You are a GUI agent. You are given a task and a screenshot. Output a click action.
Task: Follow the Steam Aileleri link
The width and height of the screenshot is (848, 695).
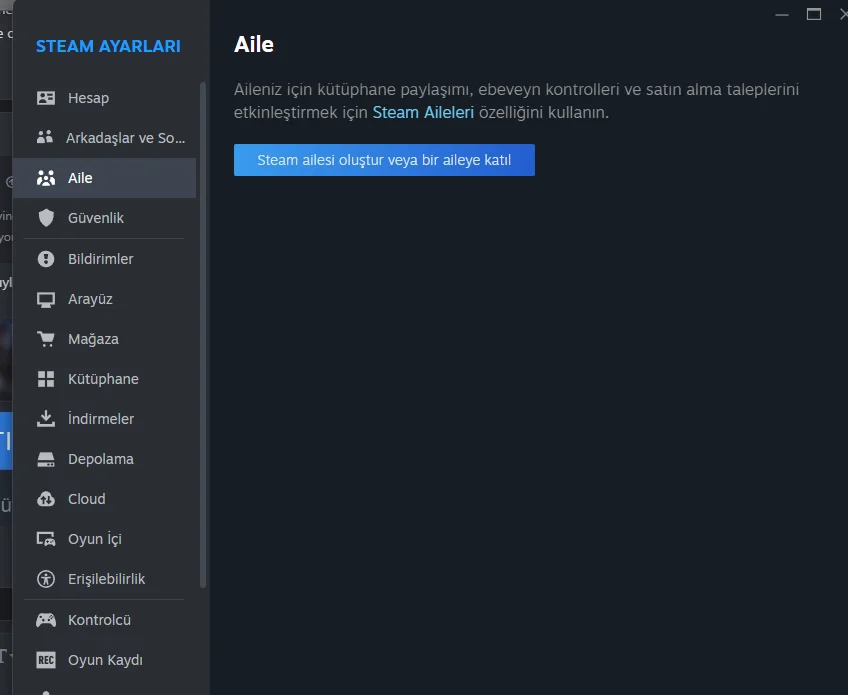[x=423, y=112]
